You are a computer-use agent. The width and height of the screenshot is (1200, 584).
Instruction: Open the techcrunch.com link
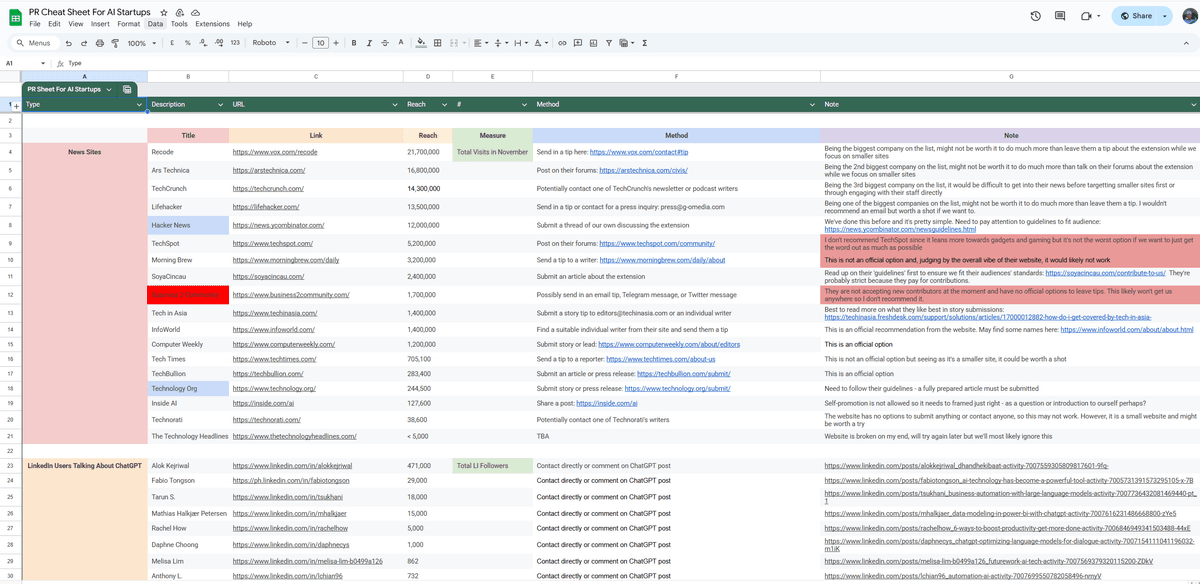(268, 188)
